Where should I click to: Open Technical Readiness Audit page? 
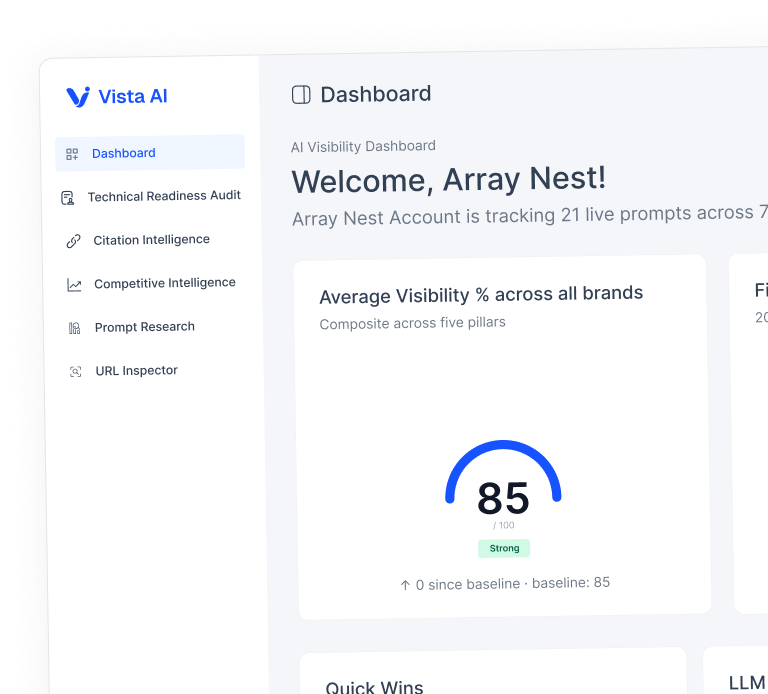pos(164,196)
